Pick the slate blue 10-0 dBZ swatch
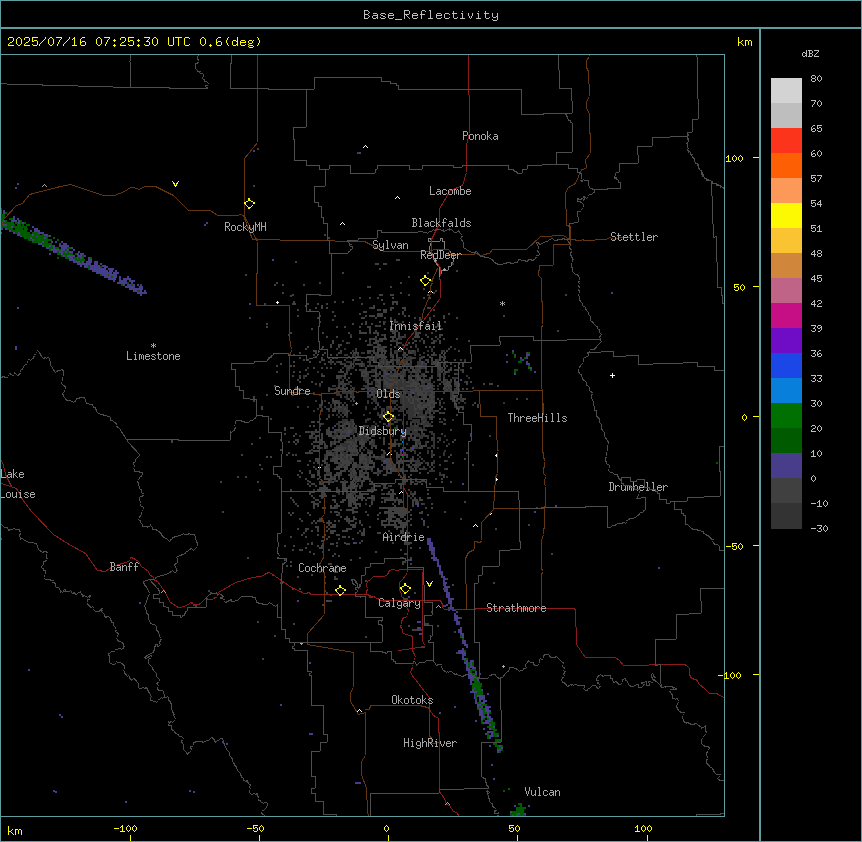862x842 pixels. [786, 466]
